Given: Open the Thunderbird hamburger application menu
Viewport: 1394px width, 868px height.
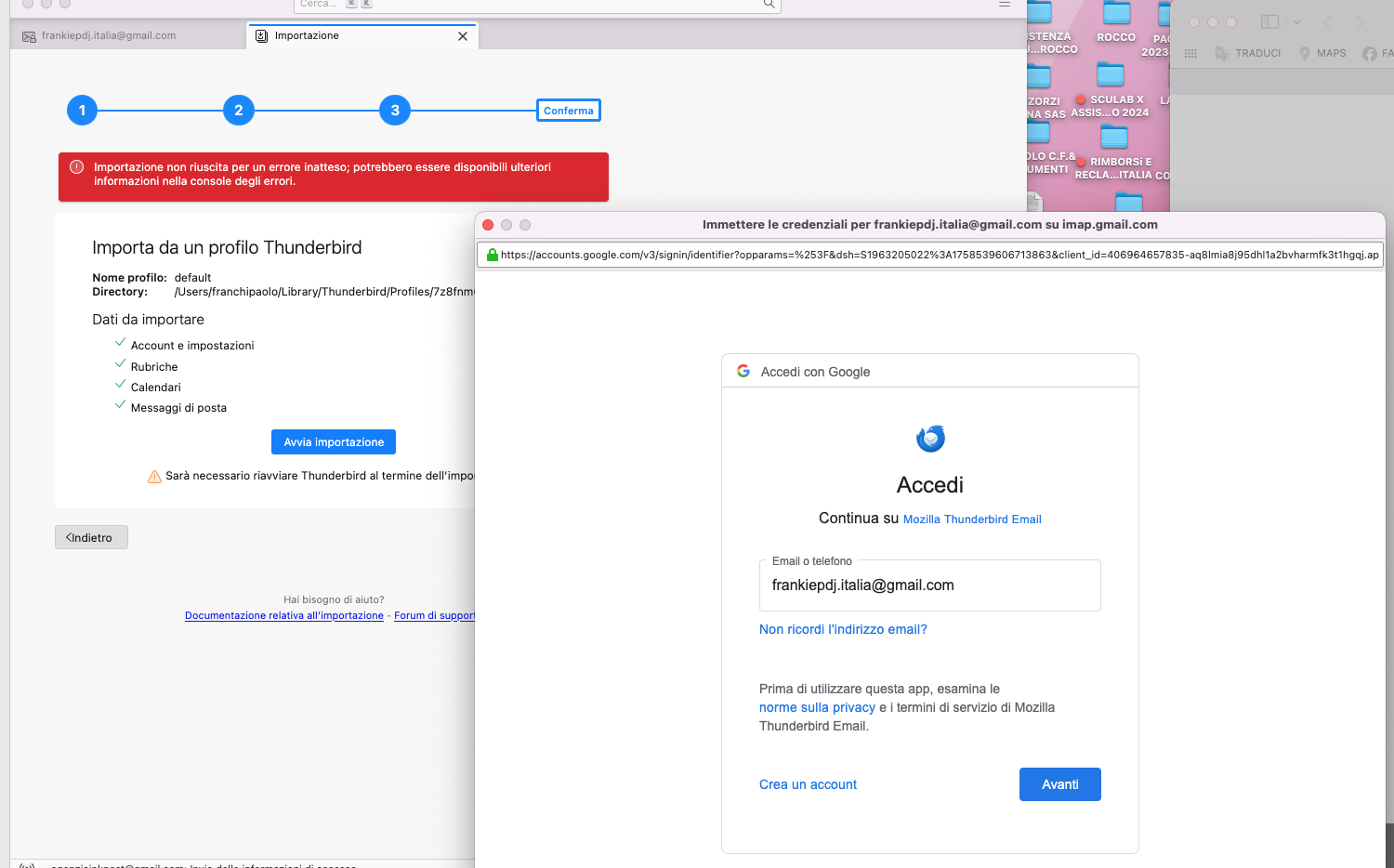Looking at the screenshot, I should coord(1005,4).
